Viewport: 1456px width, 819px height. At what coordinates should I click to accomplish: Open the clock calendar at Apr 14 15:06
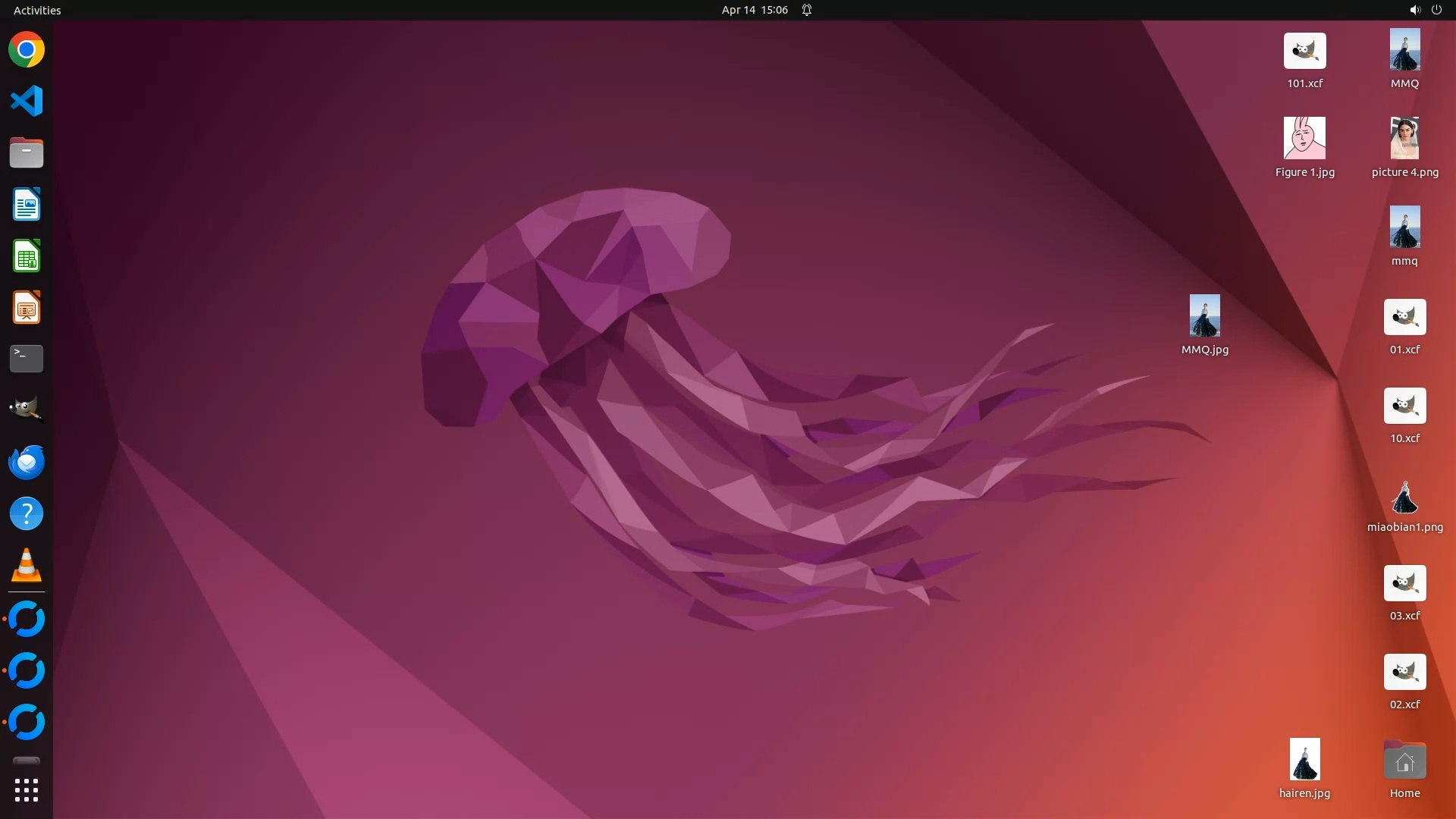[x=755, y=10]
